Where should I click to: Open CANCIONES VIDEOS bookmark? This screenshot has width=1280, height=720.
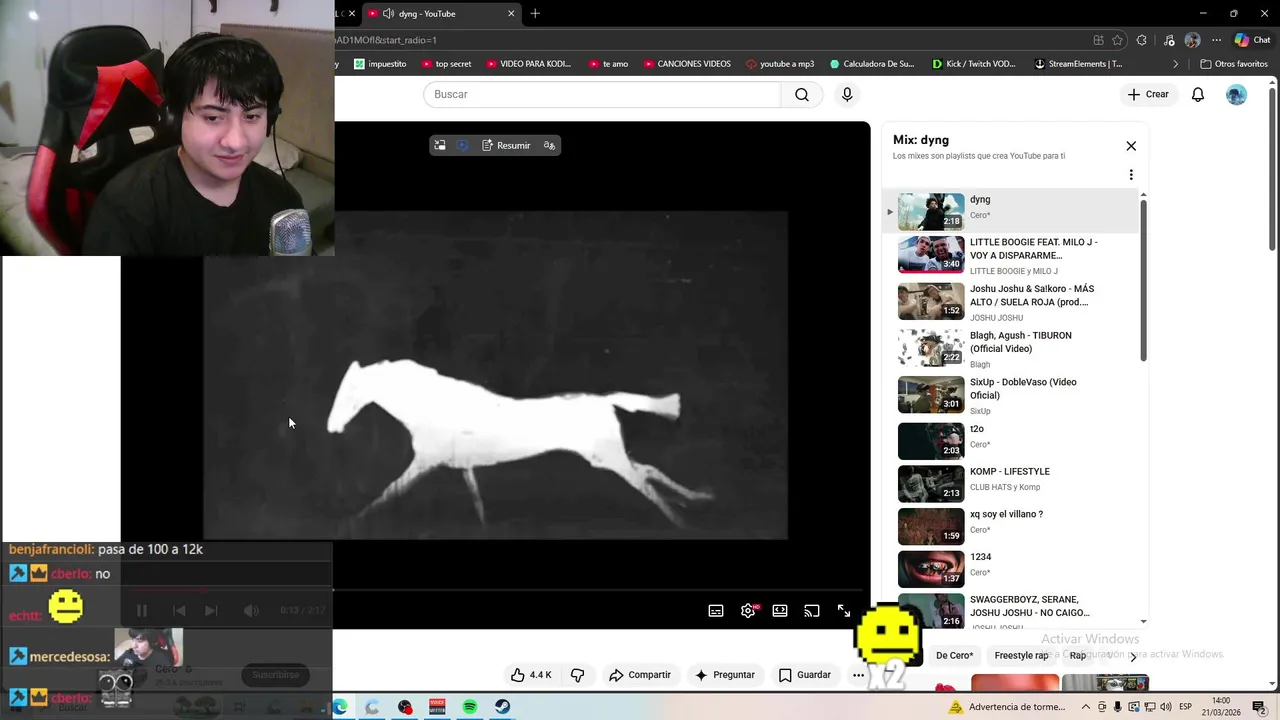pos(687,64)
